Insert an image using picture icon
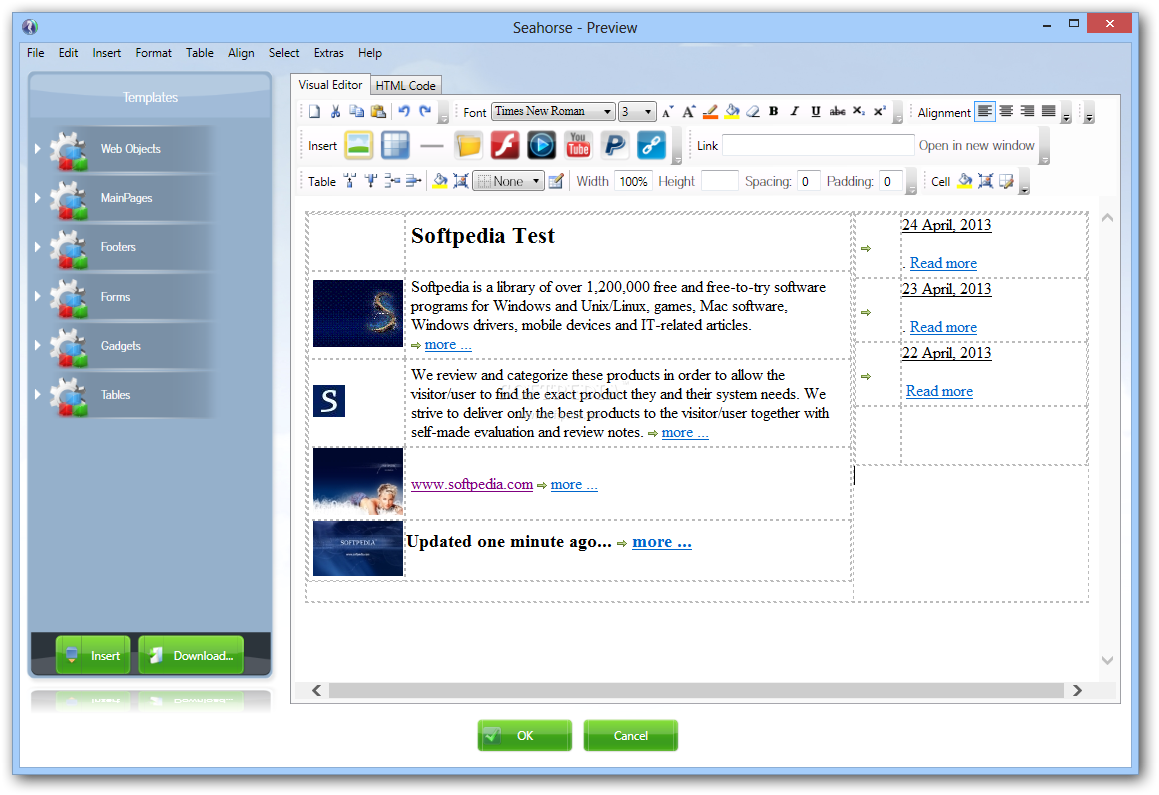 point(359,146)
